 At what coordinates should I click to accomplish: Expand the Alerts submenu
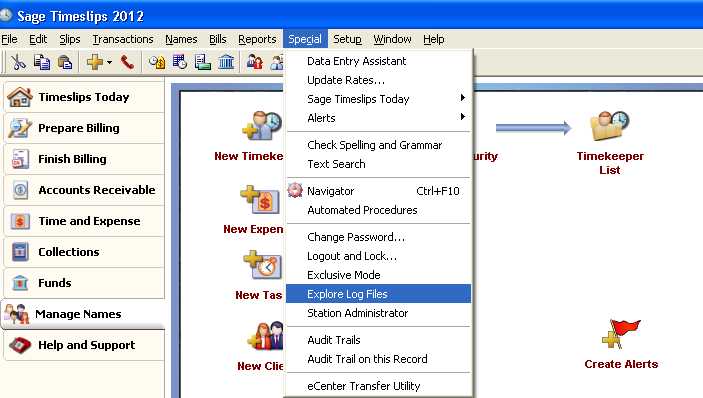(378, 118)
